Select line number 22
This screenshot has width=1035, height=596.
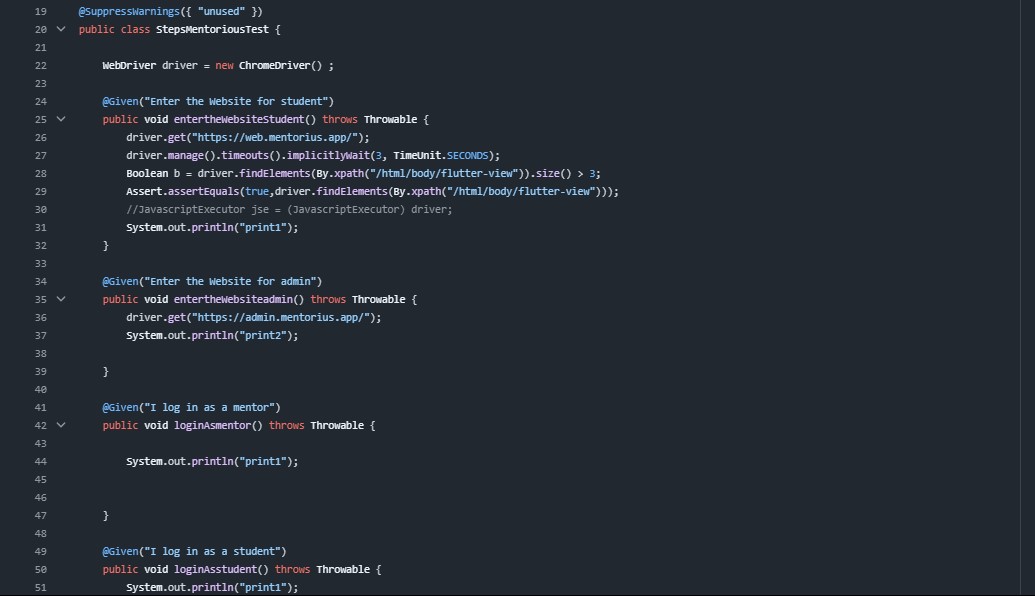point(40,65)
